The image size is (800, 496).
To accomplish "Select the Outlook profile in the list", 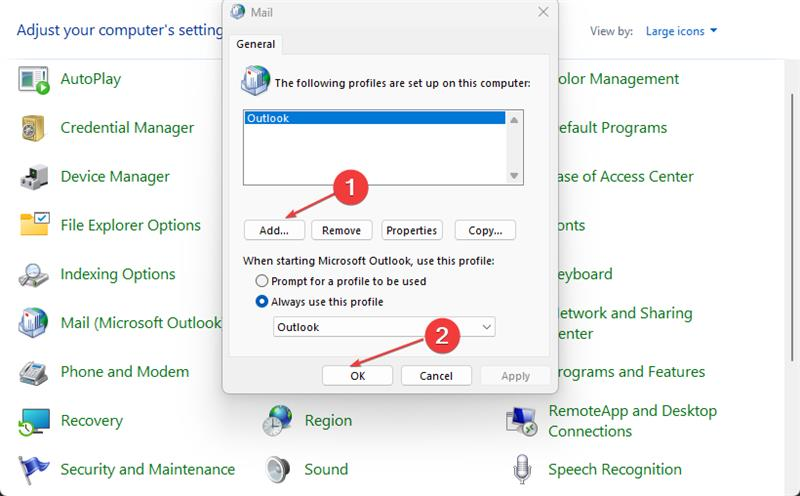I will pyautogui.click(x=374, y=118).
